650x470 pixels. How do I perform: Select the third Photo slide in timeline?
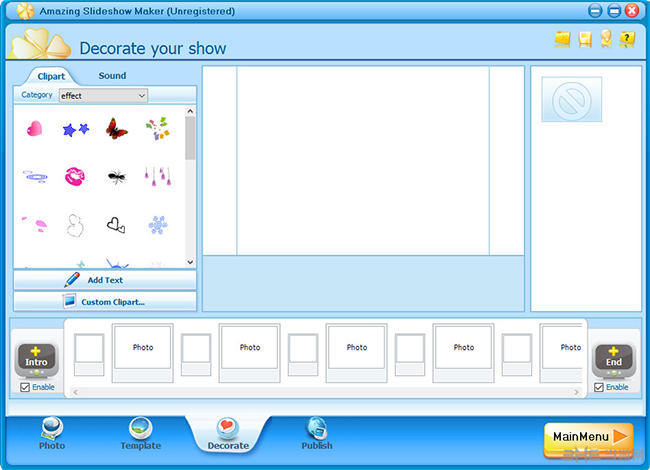click(x=357, y=353)
